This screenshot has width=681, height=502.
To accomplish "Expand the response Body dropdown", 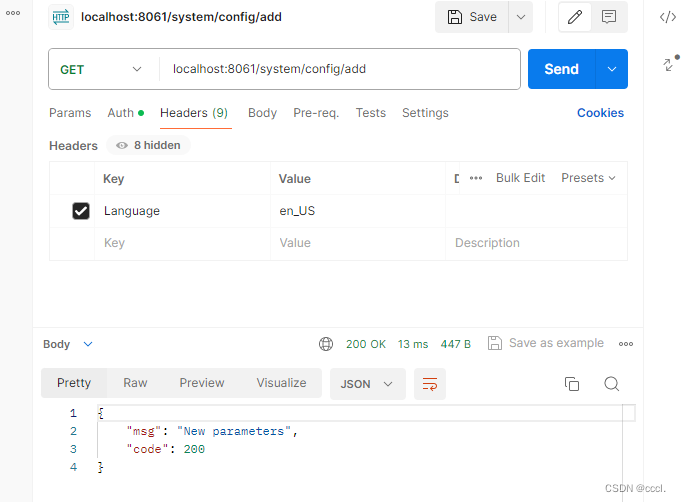I will coord(68,344).
